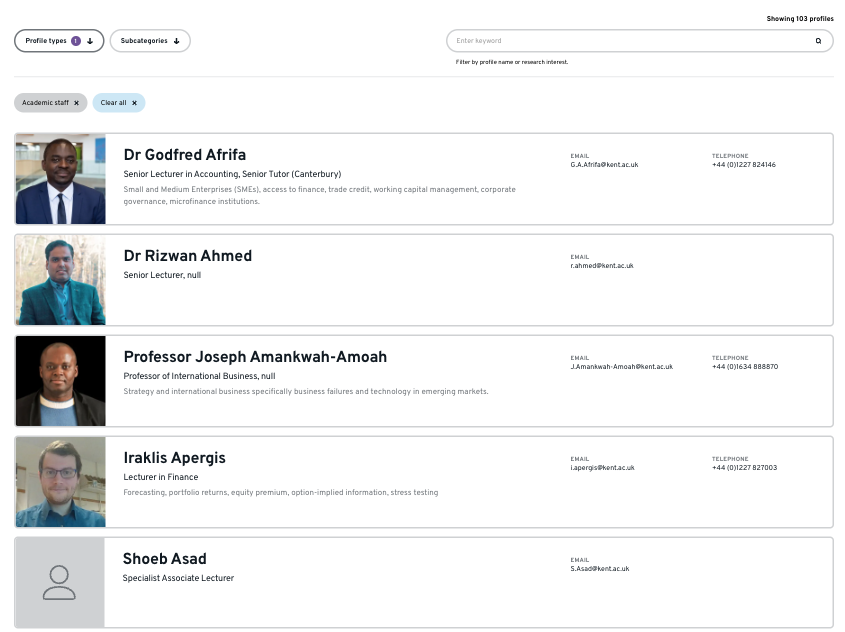
Task: Open Iraklis Apergis profile link
Action: click(x=174, y=458)
